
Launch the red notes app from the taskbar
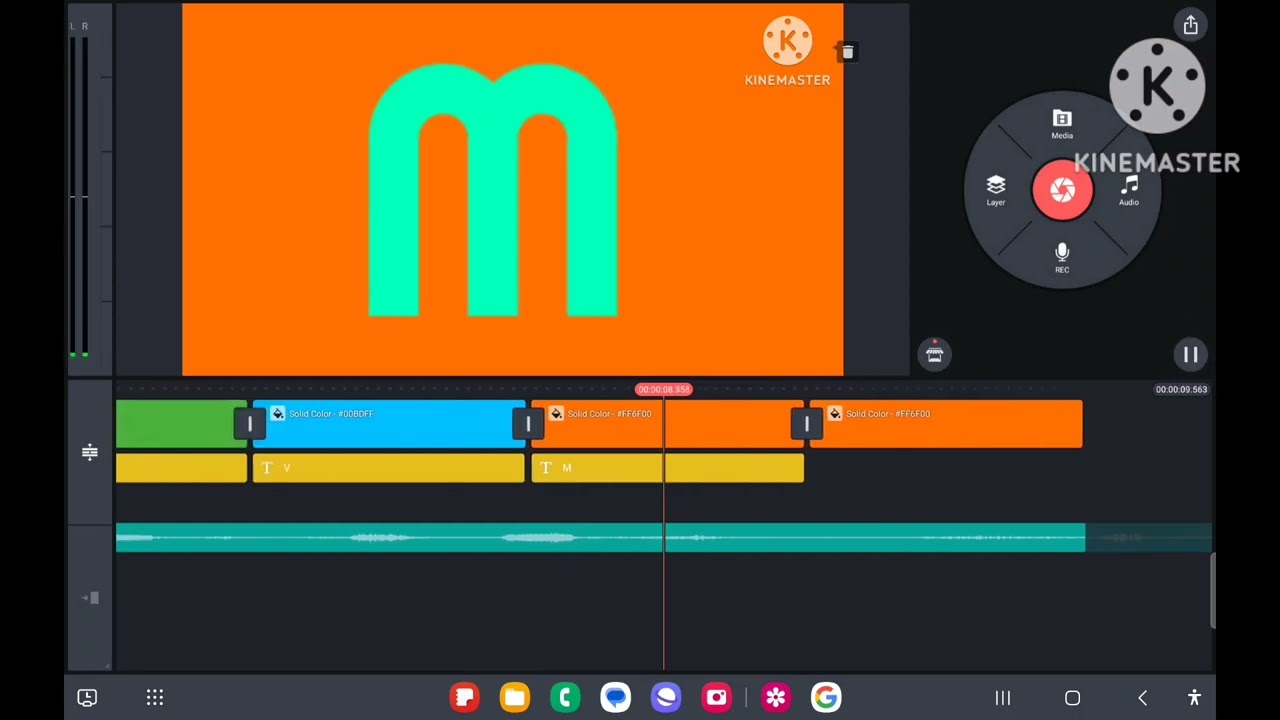(x=465, y=697)
